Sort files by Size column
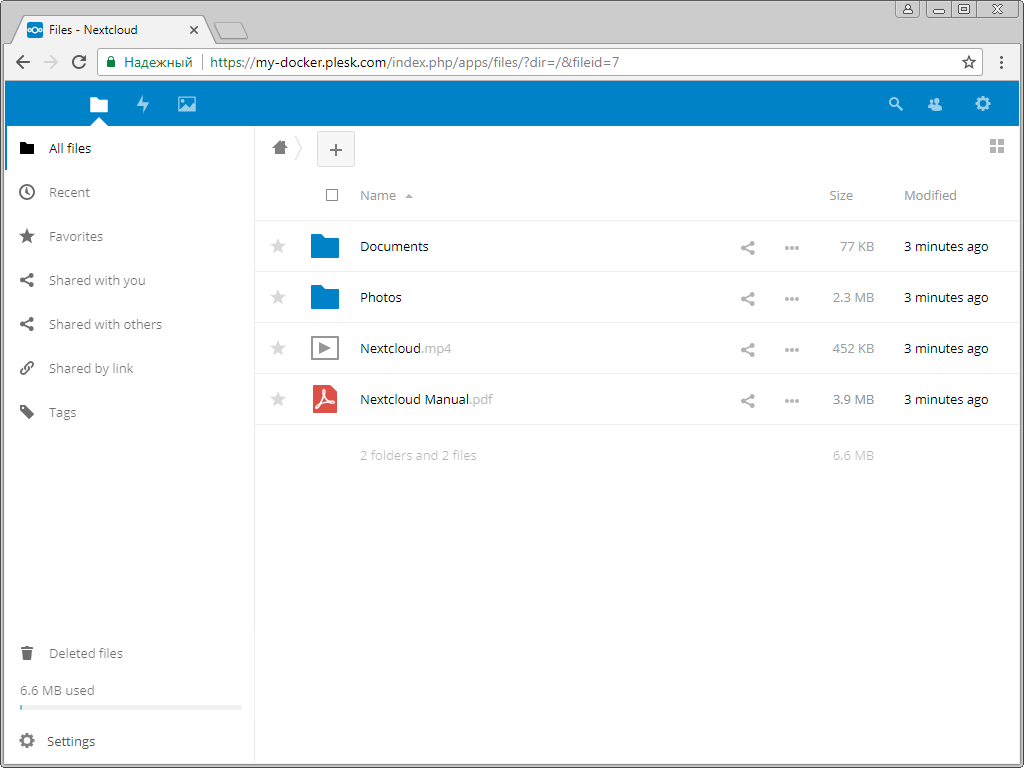This screenshot has width=1024, height=768. (x=841, y=195)
